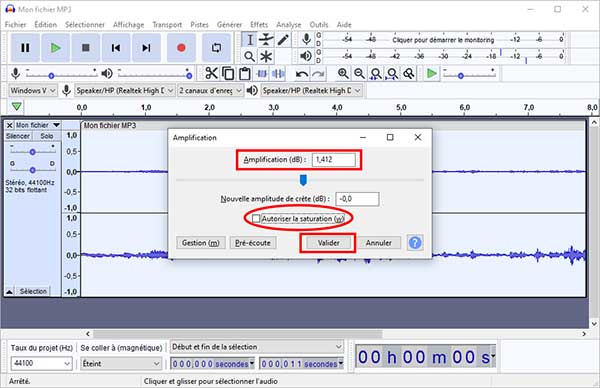This screenshot has width=600, height=388.
Task: Select the Multi-tool asterisk icon
Action: pos(266,57)
